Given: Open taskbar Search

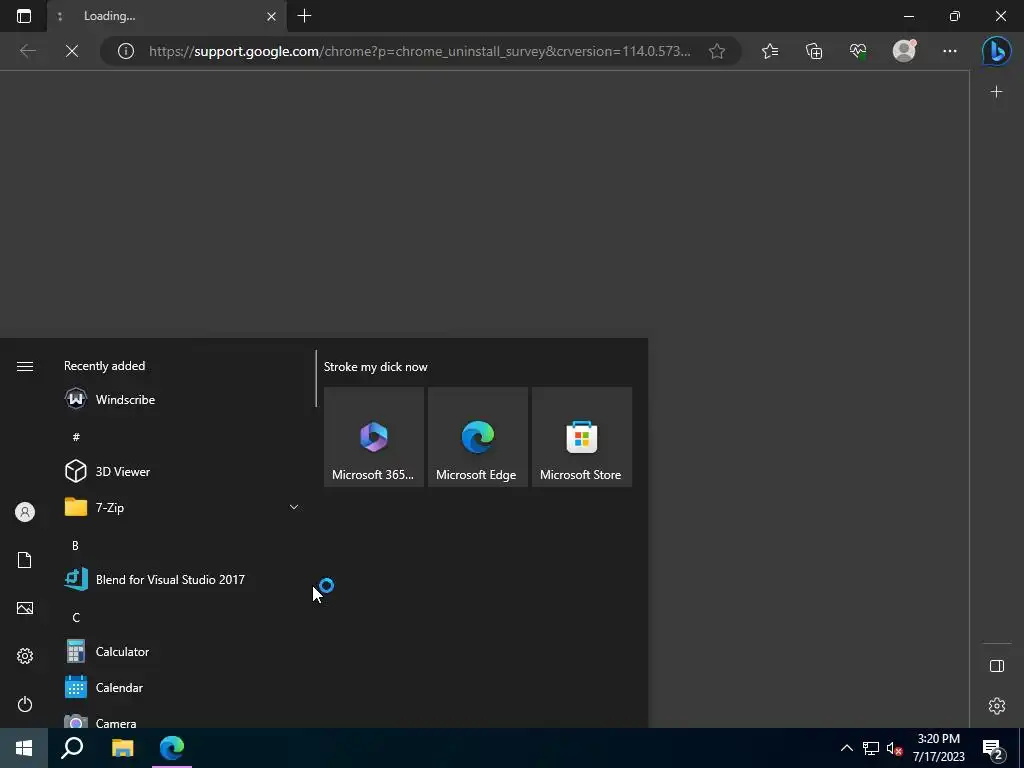Looking at the screenshot, I should tap(72, 748).
